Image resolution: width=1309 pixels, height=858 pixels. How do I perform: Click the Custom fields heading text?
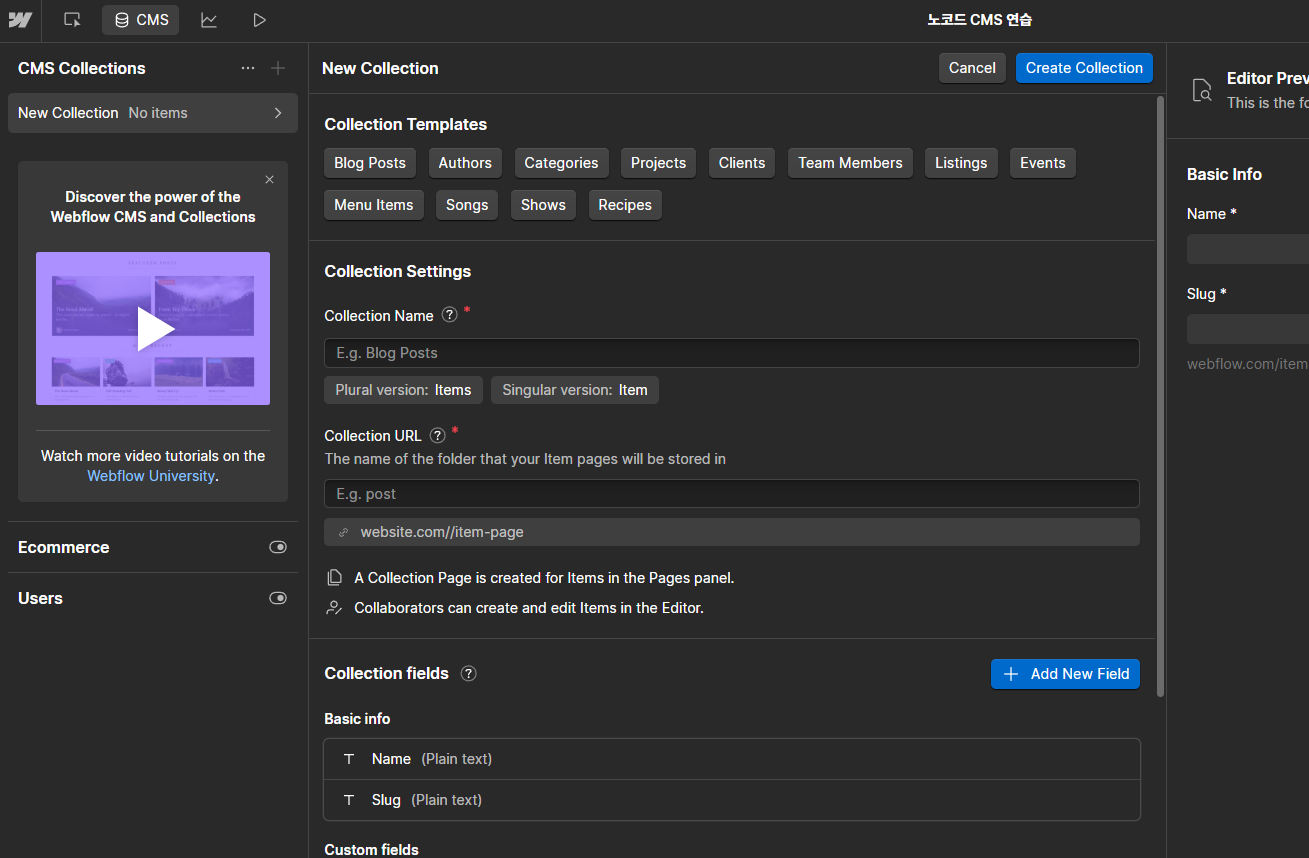coord(371,849)
